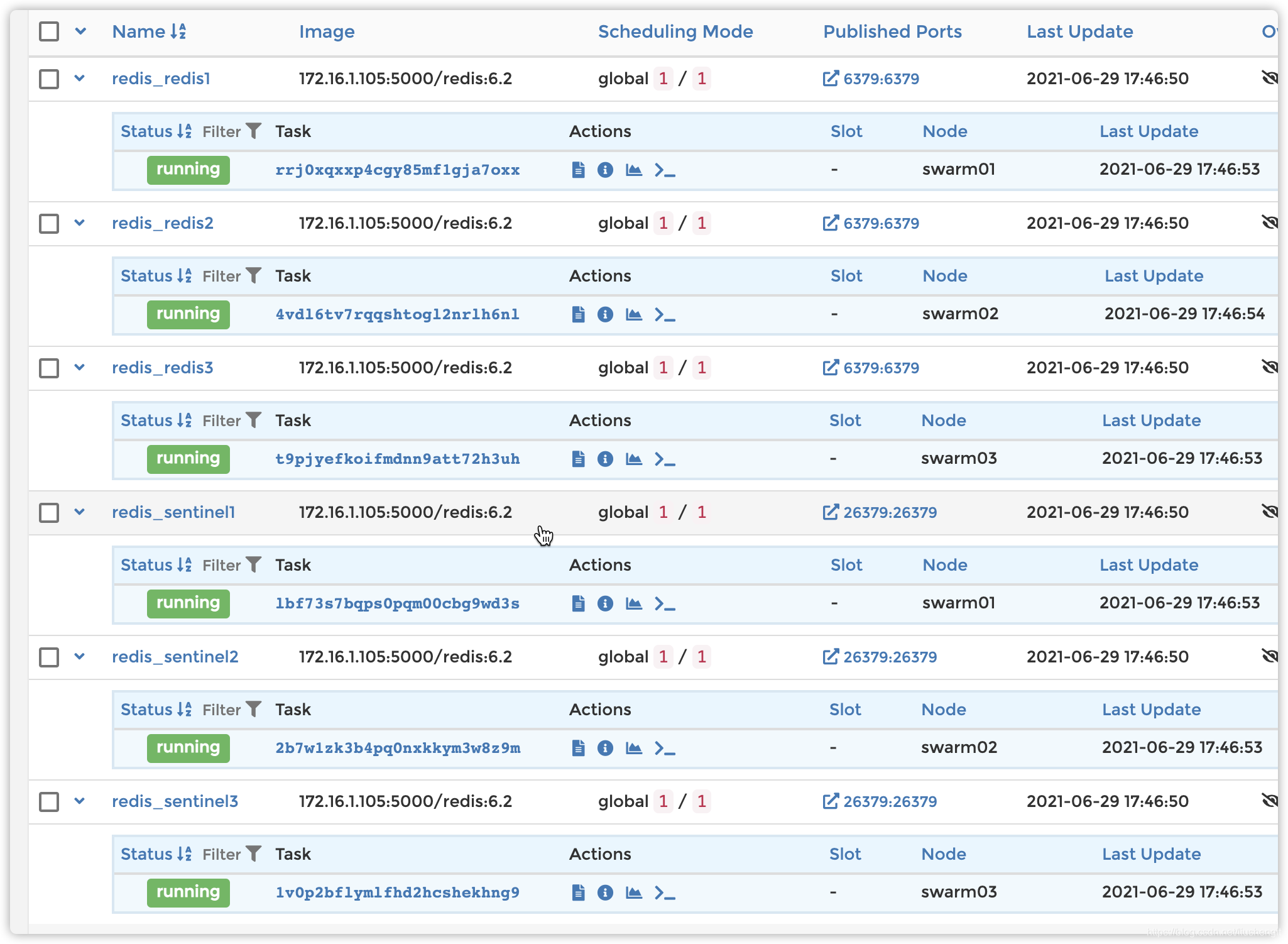
Task: Select the redis_sentinel2 service checkbox
Action: pos(49,657)
